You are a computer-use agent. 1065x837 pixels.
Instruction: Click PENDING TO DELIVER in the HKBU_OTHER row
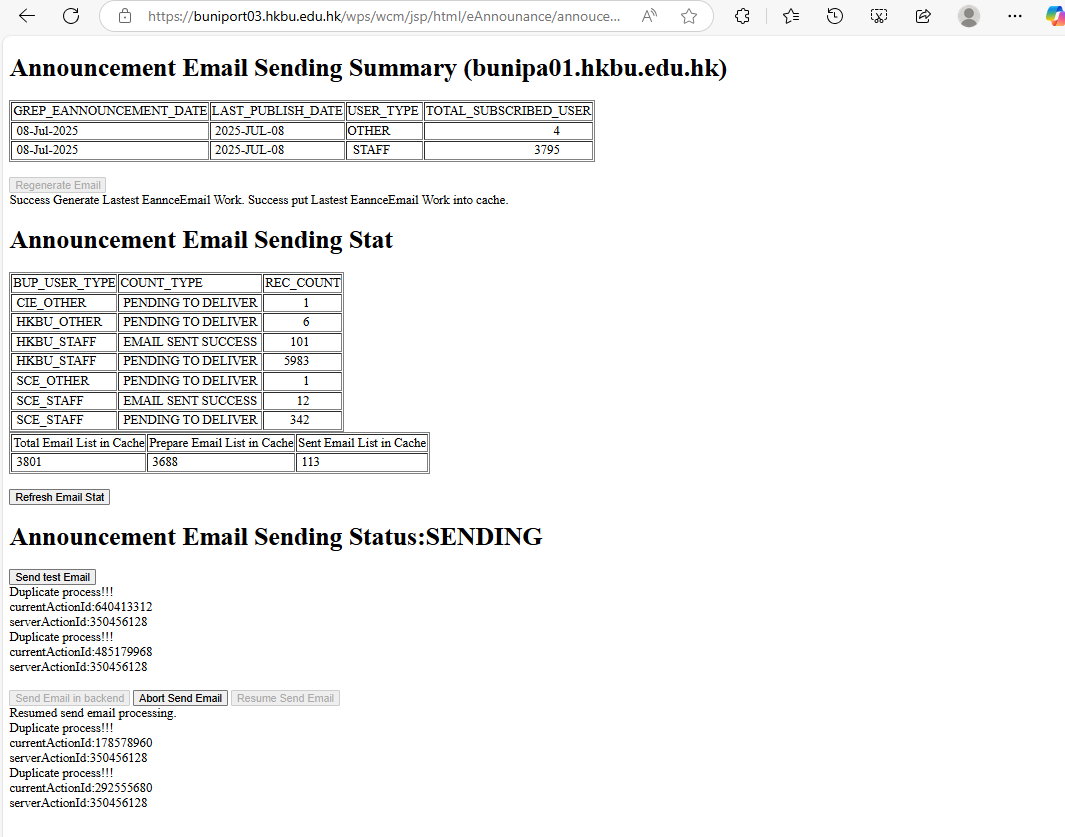190,321
